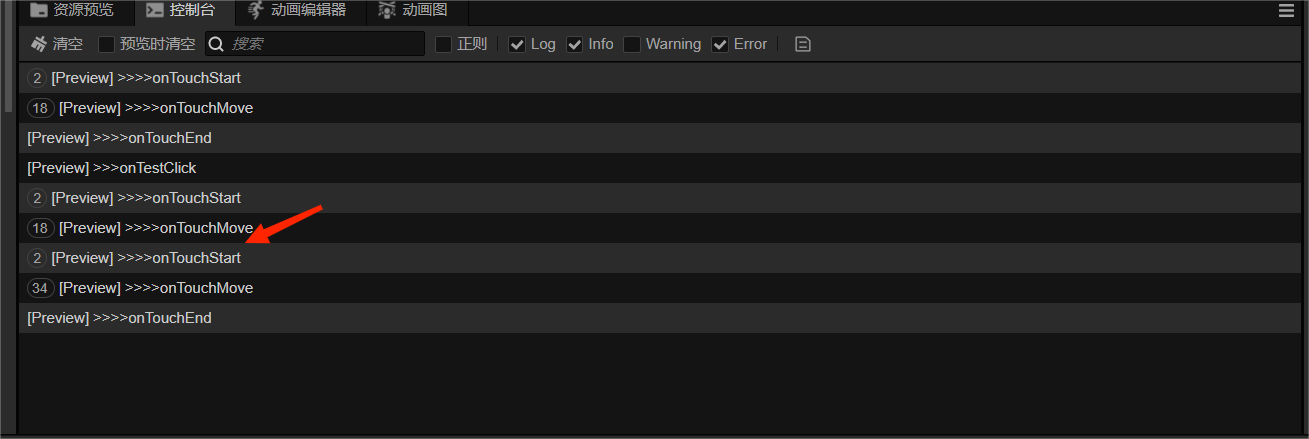
Task: Expand the 34-count onTouchMove log badge
Action: coord(40,288)
